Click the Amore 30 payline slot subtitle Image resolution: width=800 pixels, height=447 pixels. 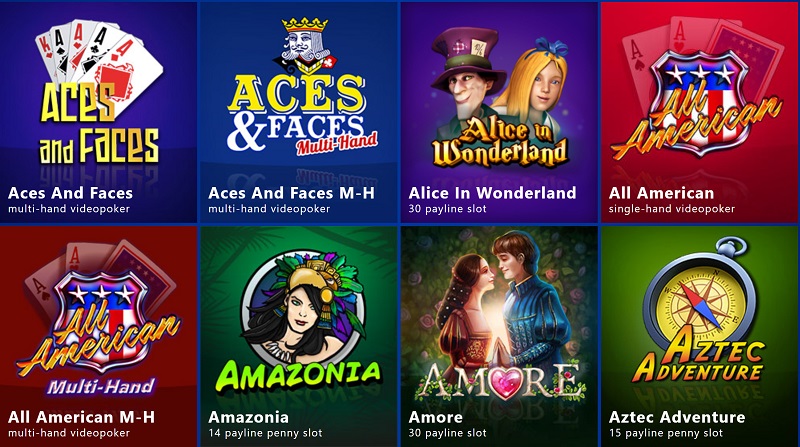pyautogui.click(x=447, y=433)
